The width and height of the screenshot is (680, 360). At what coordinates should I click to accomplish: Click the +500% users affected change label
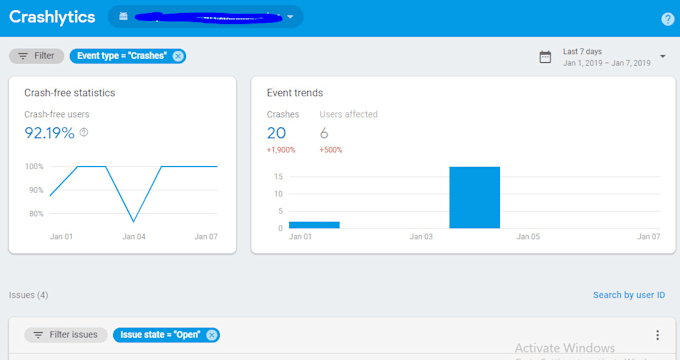(x=331, y=150)
